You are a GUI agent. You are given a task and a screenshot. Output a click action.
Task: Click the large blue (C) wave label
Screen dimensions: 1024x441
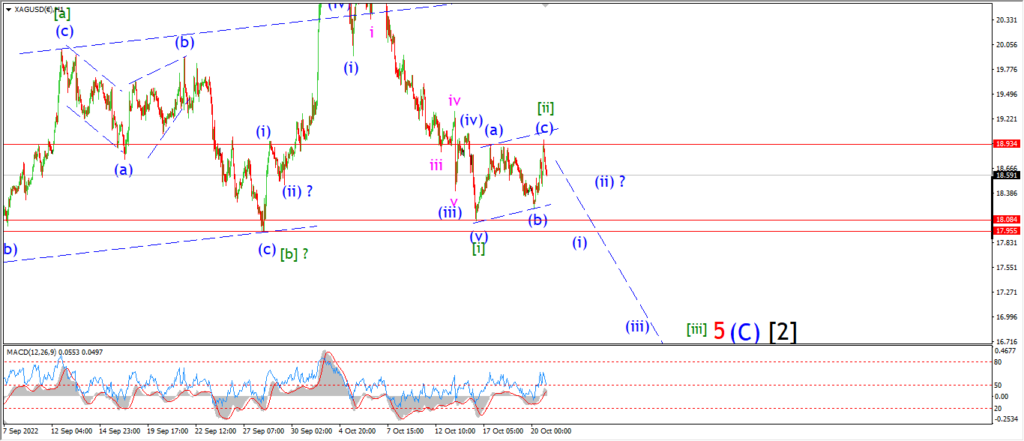click(745, 332)
